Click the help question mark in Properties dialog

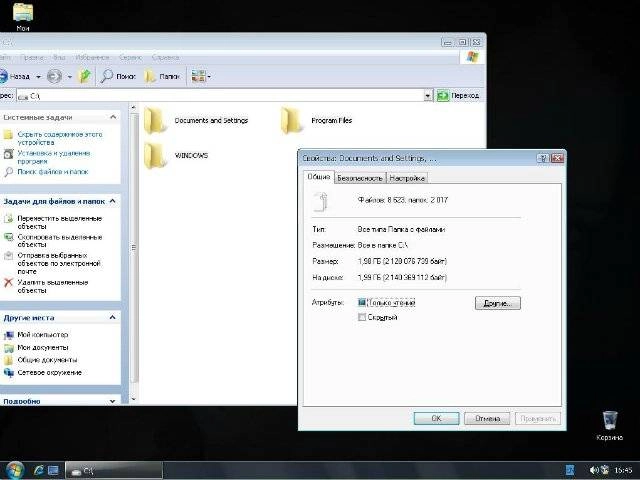[x=543, y=158]
